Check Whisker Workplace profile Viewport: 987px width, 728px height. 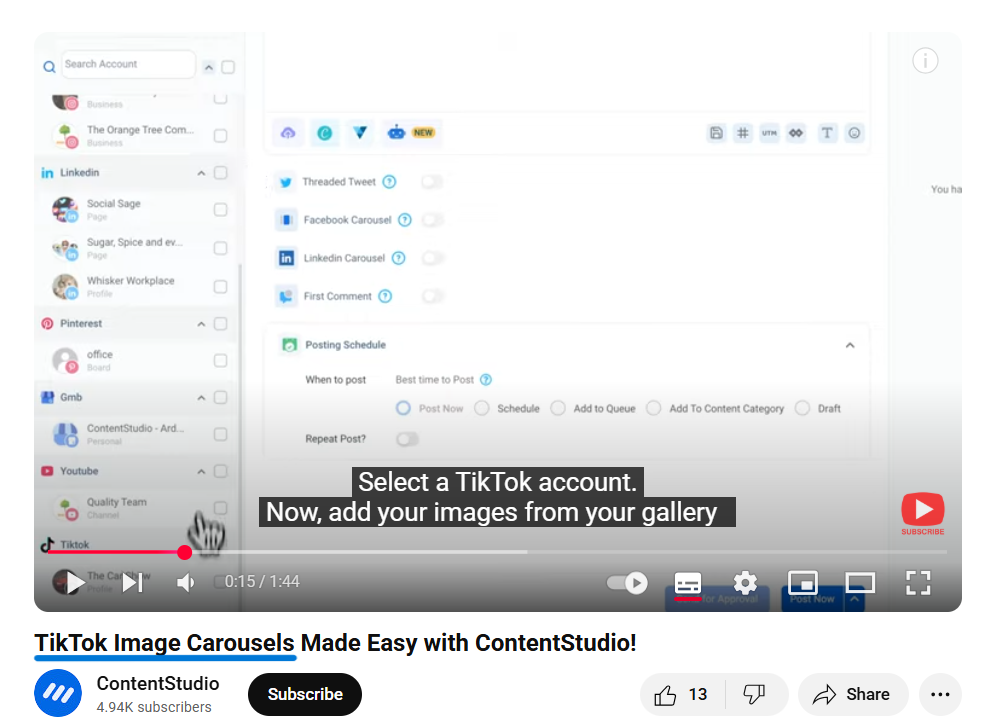tap(220, 287)
